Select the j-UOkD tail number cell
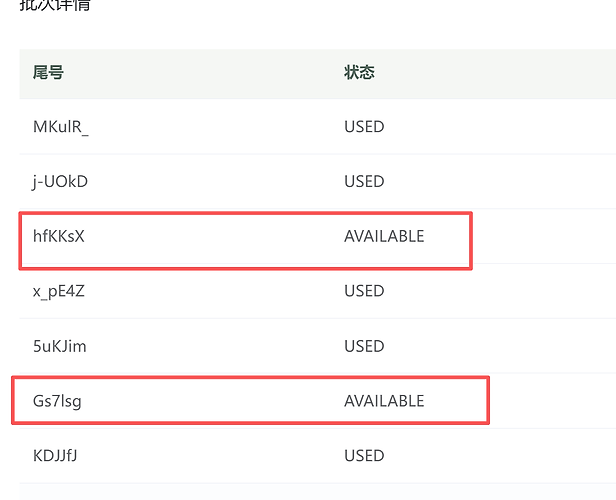616x500 pixels. coord(60,181)
